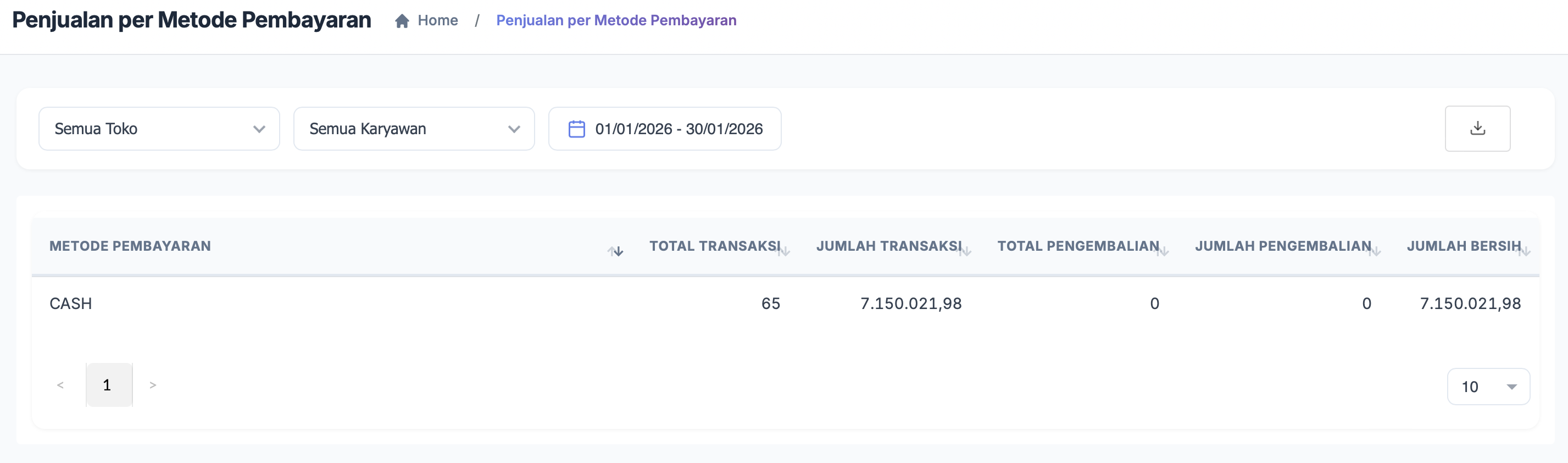Select the CASH row in table
The image size is (1568, 463).
[71, 304]
